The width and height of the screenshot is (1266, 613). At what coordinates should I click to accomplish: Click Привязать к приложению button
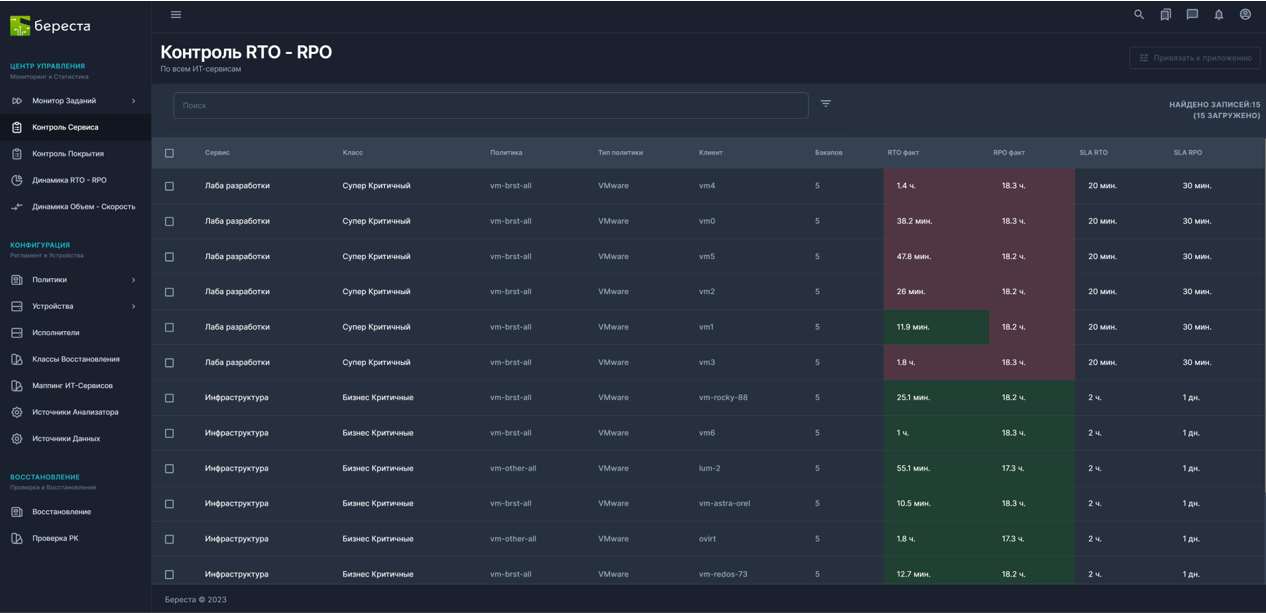click(1195, 58)
